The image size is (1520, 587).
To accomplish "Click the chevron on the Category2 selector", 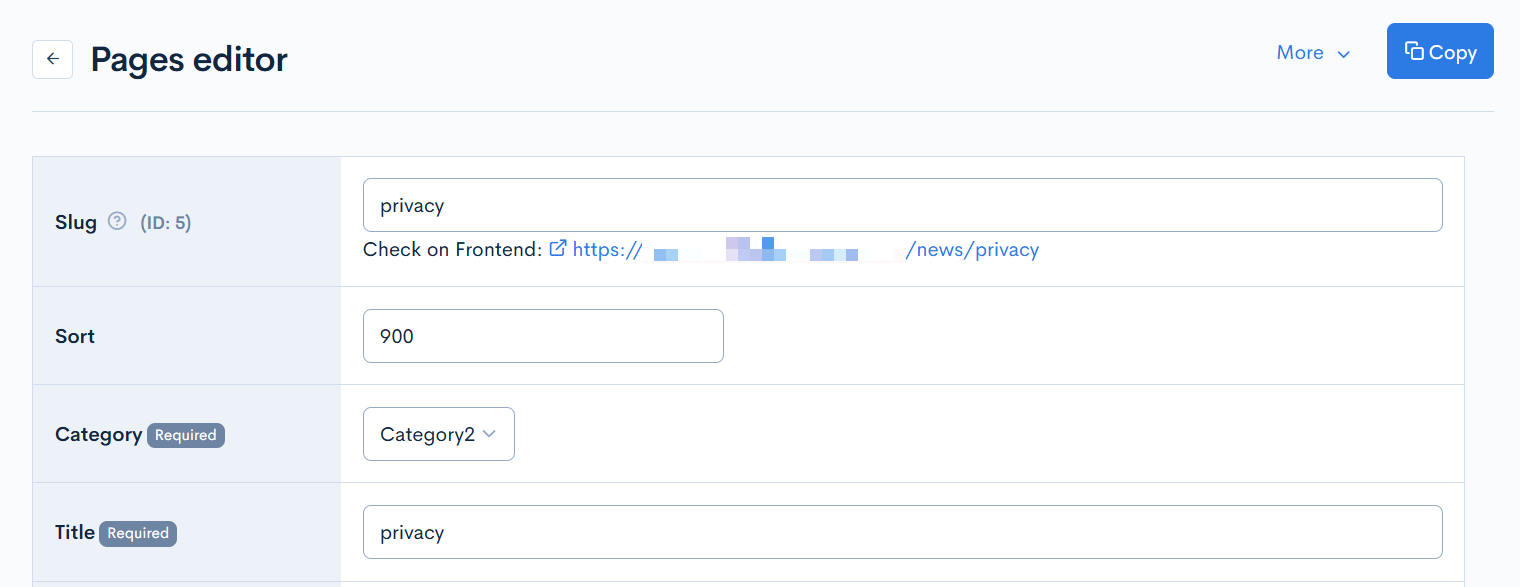I will click(x=490, y=433).
